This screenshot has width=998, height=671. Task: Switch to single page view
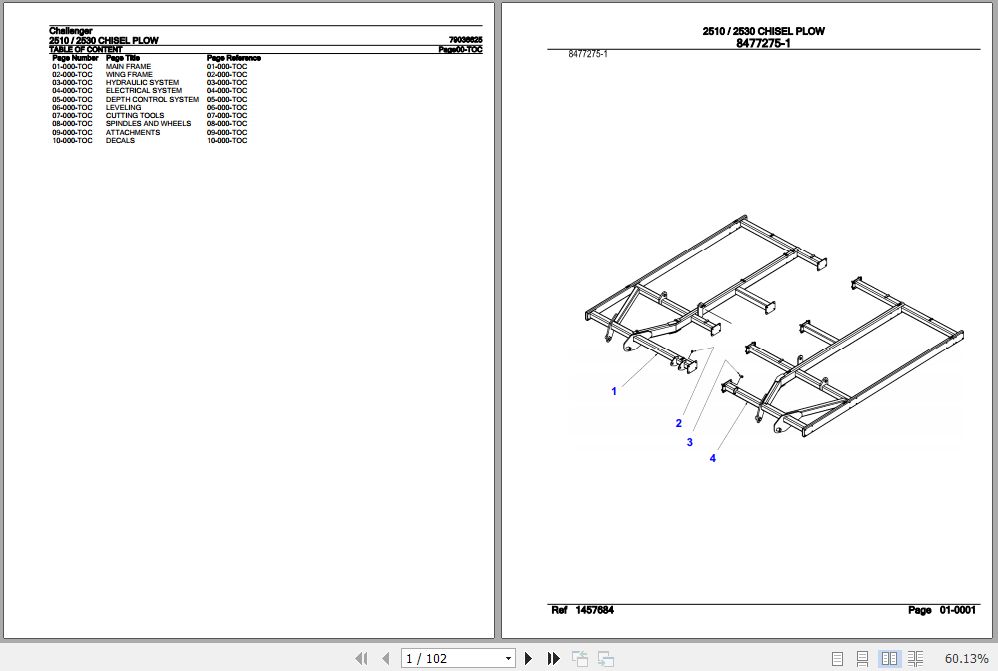point(836,658)
